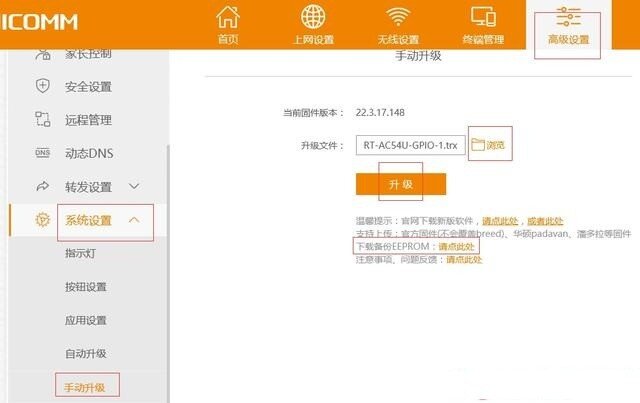Screen dimensions: 640x403
Task: Open the 手动升级 submenu item
Action: click(x=85, y=387)
